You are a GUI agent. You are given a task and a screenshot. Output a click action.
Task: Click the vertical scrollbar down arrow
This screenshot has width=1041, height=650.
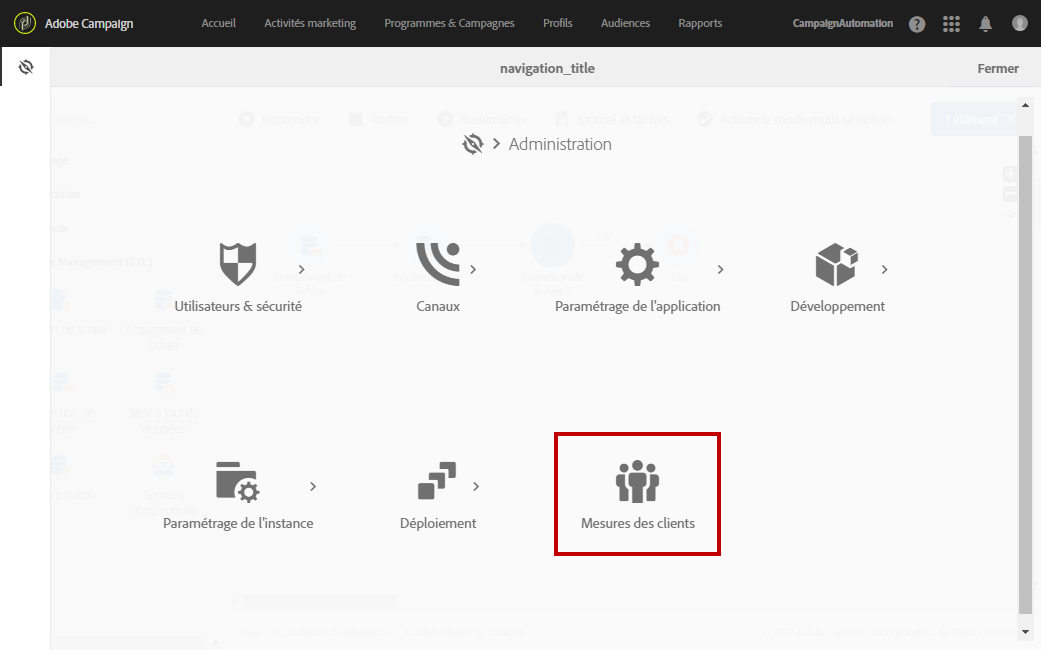coord(1025,632)
